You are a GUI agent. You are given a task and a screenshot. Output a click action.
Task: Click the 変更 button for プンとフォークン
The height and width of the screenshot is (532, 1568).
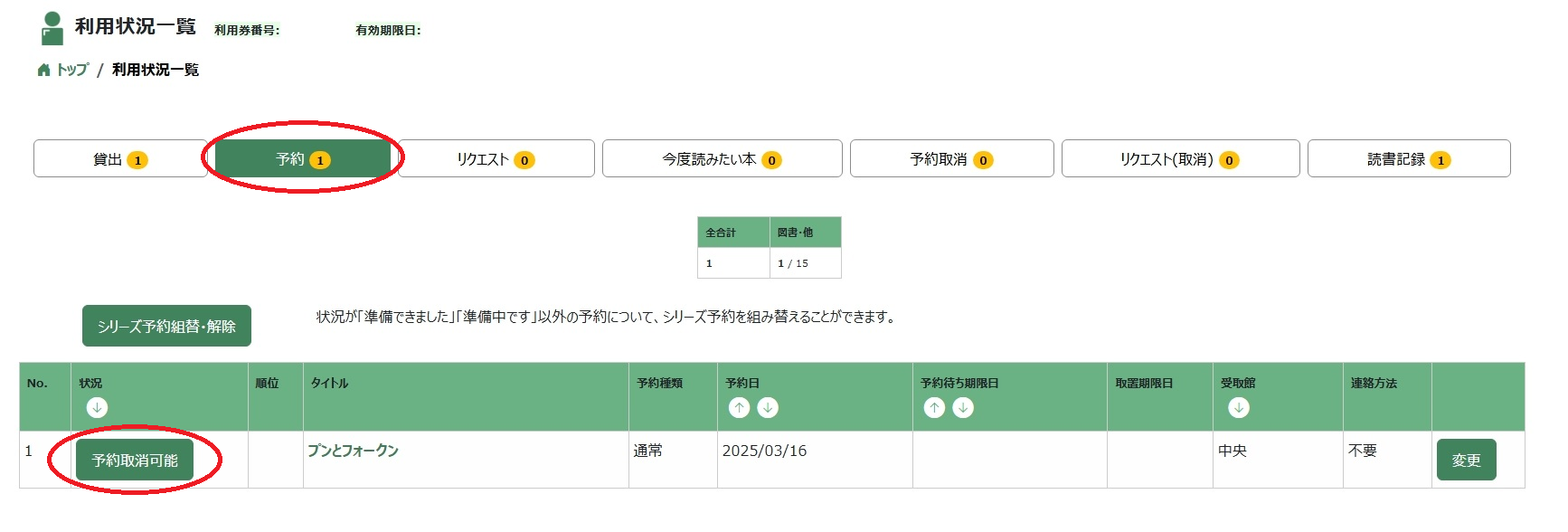pyautogui.click(x=1466, y=460)
